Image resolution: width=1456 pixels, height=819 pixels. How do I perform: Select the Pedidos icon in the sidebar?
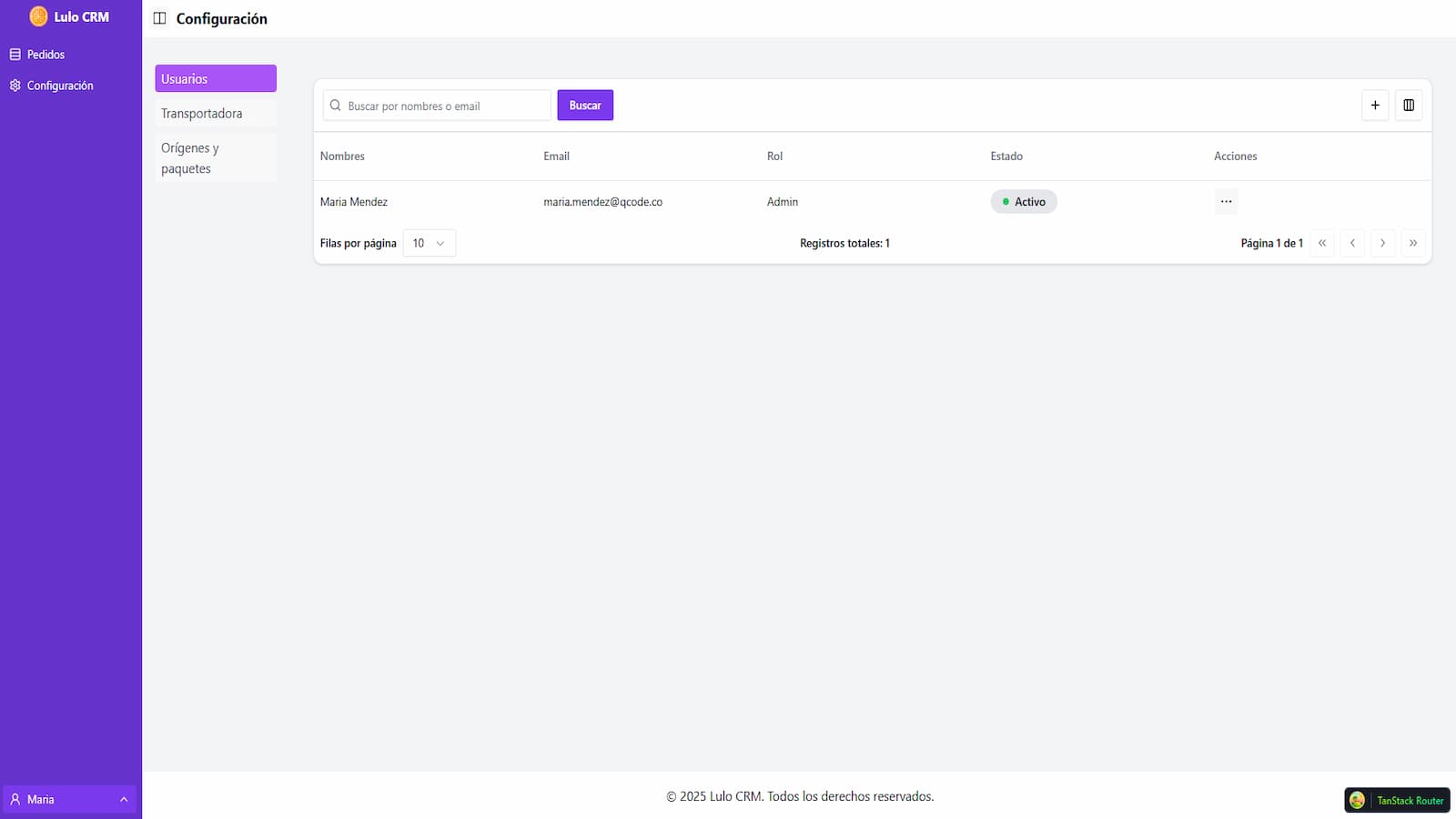tap(15, 54)
